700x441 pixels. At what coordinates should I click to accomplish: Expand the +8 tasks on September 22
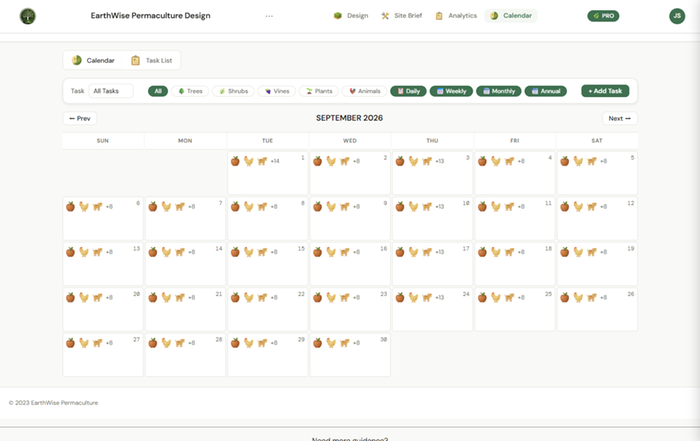click(x=274, y=298)
